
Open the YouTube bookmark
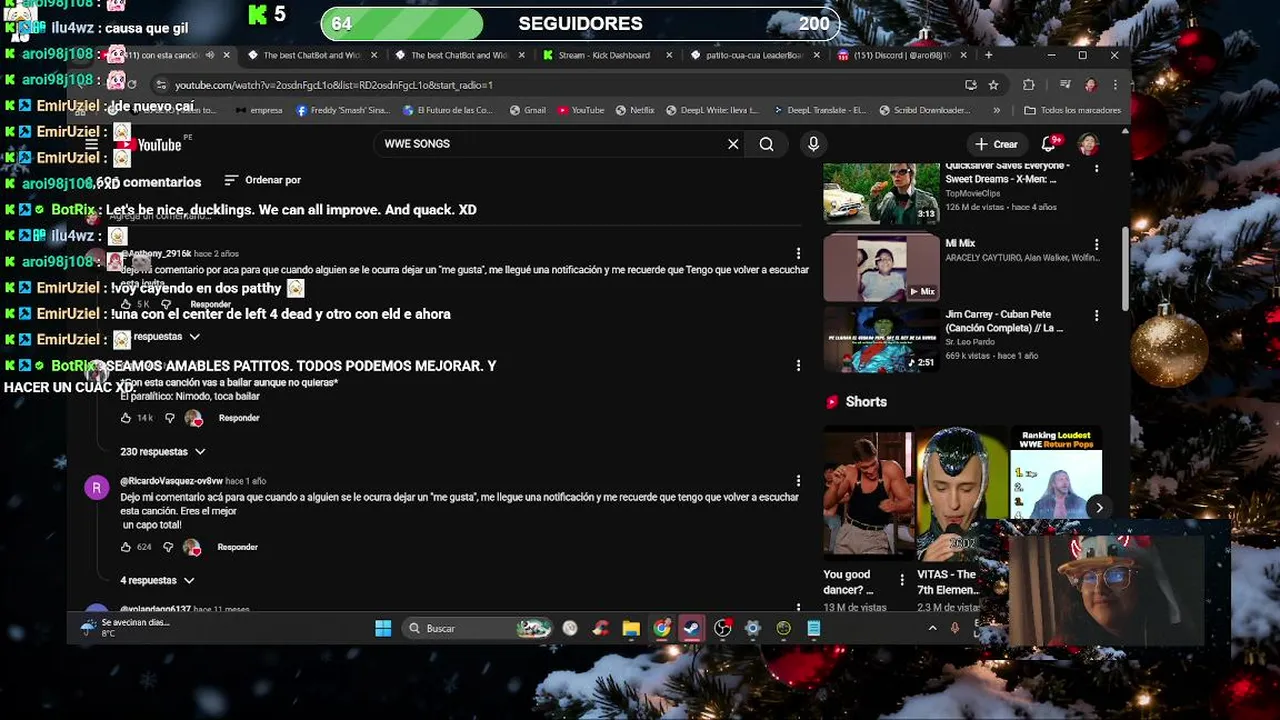(x=581, y=110)
